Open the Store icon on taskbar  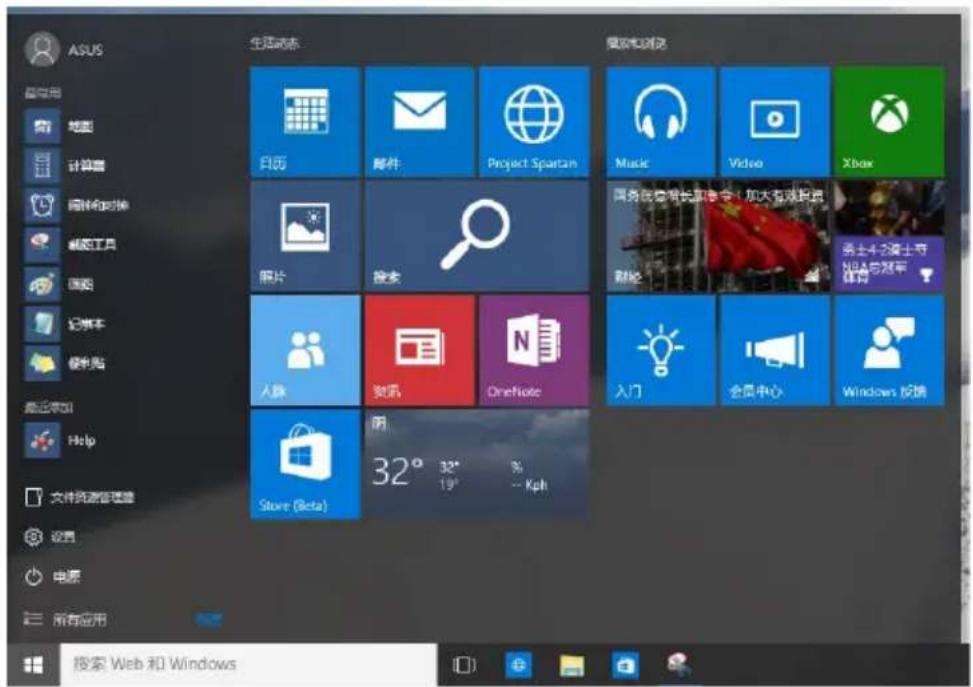click(625, 665)
